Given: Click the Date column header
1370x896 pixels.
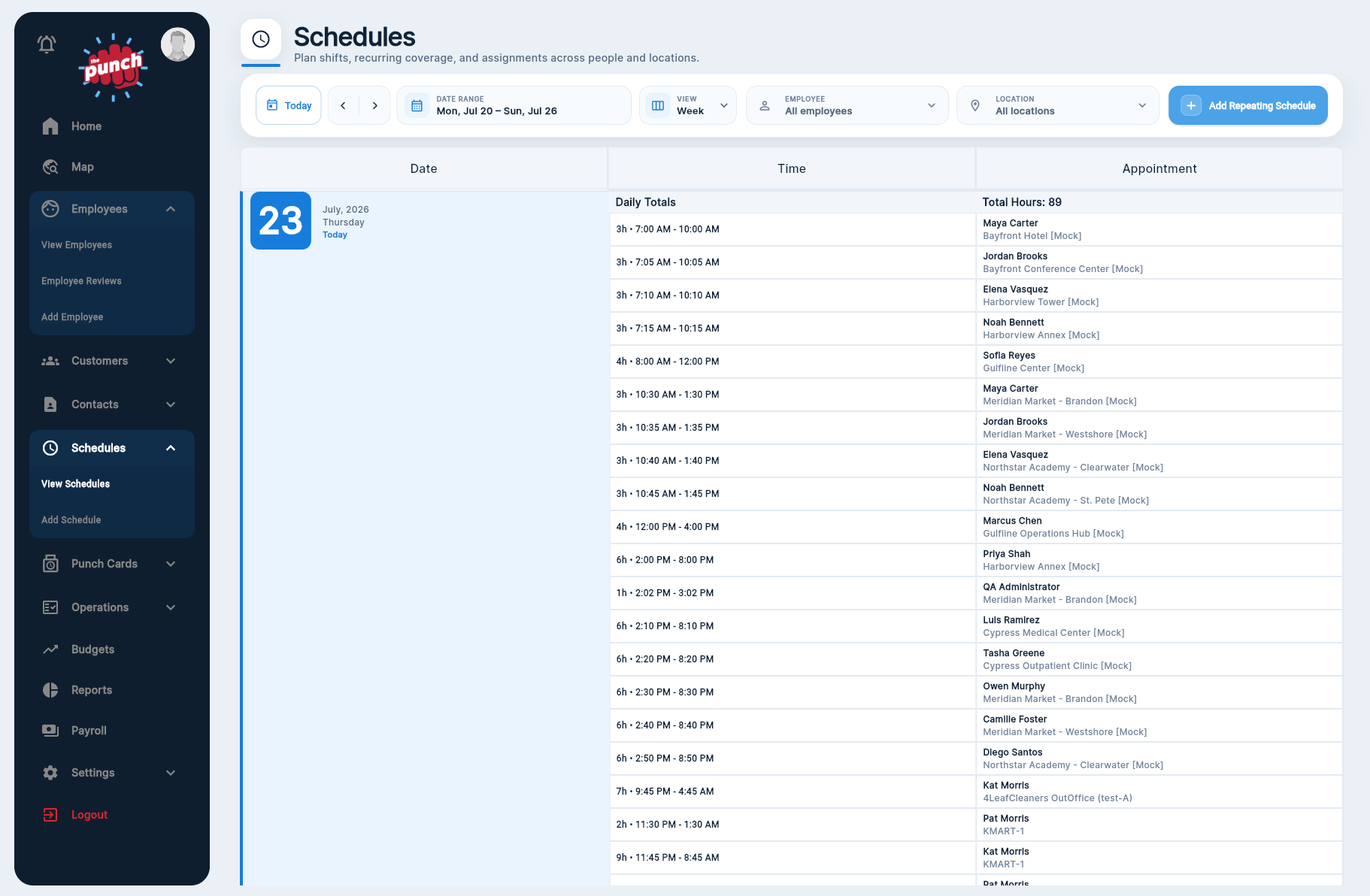Looking at the screenshot, I should coord(423,168).
